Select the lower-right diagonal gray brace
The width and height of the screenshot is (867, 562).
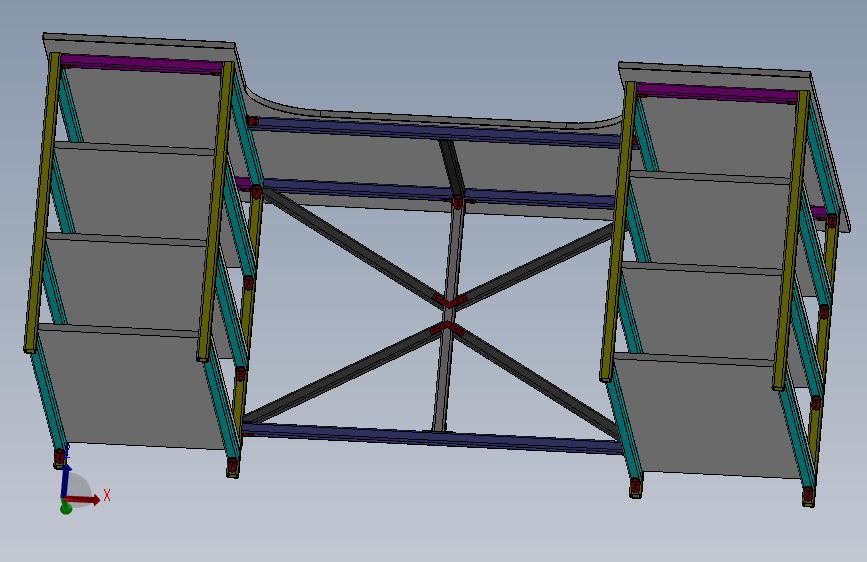click(x=536, y=382)
